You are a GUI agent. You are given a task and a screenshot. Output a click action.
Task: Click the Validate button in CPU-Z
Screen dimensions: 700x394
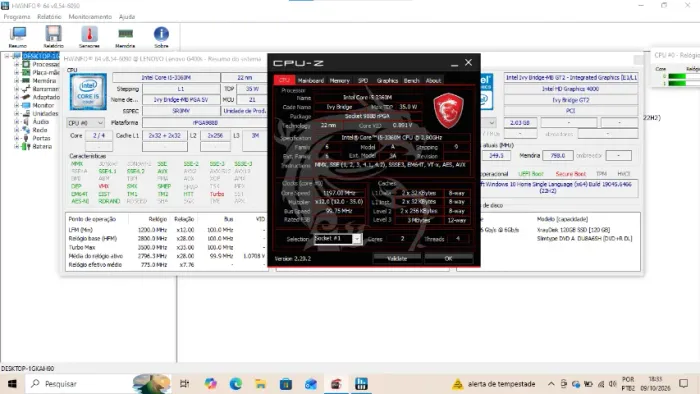pos(397,258)
